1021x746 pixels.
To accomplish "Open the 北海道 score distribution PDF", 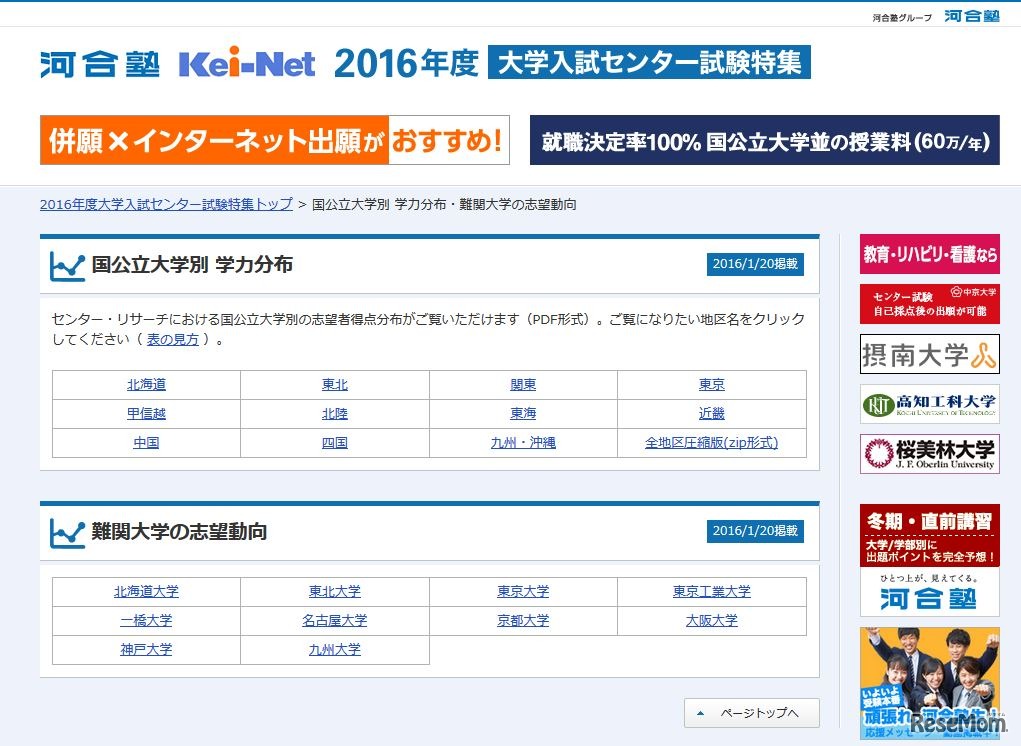I will pos(146,384).
